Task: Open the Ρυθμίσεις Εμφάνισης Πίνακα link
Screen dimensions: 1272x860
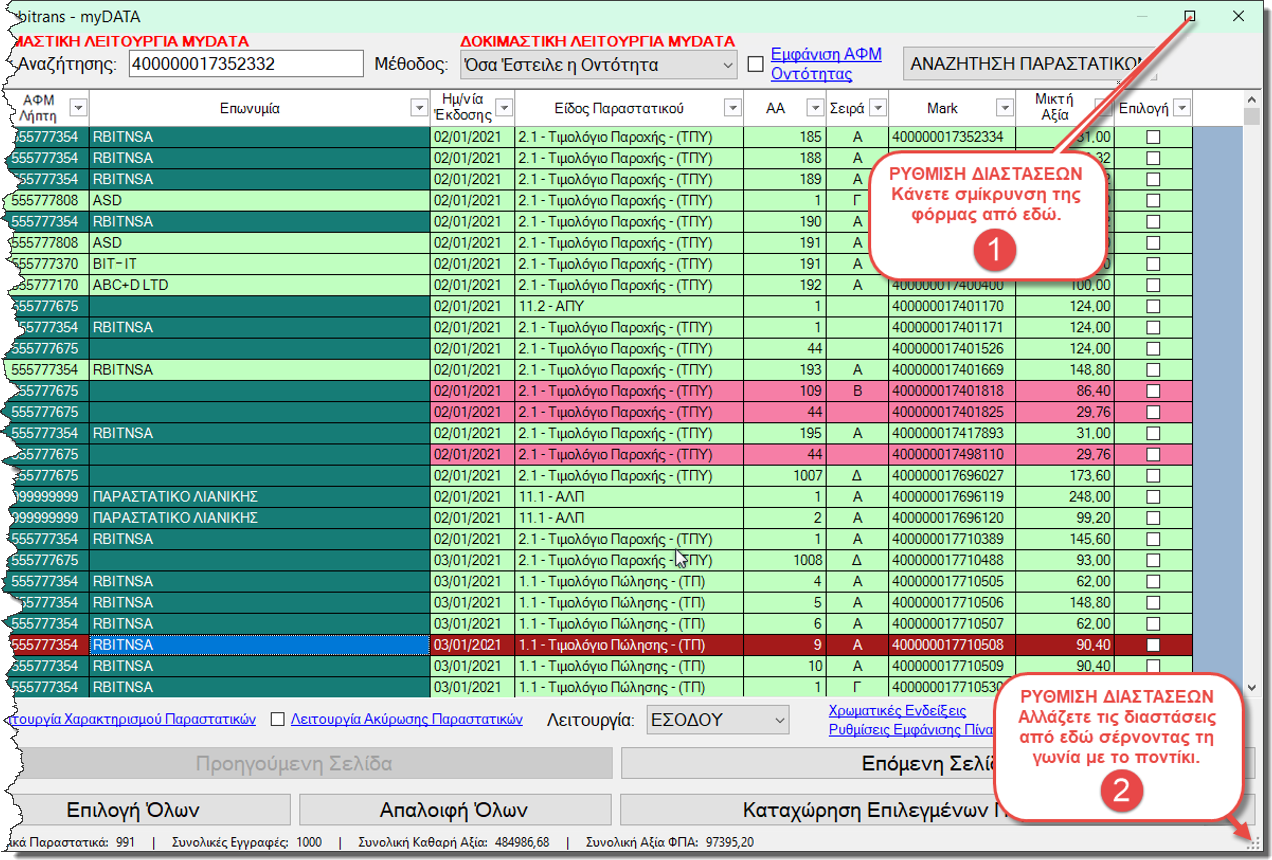Action: click(910, 729)
